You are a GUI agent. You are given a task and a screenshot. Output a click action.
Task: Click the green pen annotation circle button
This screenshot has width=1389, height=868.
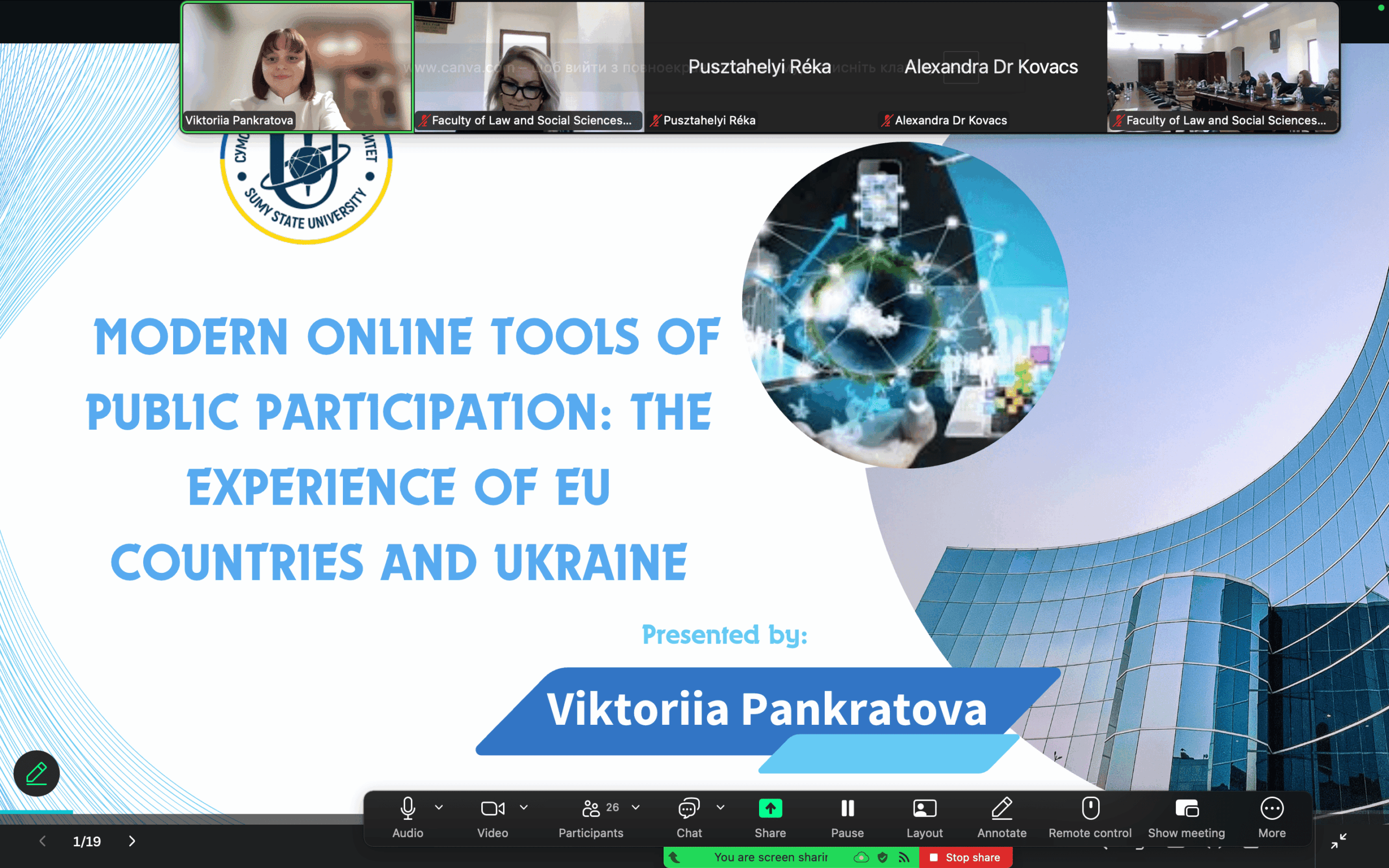tap(37, 773)
